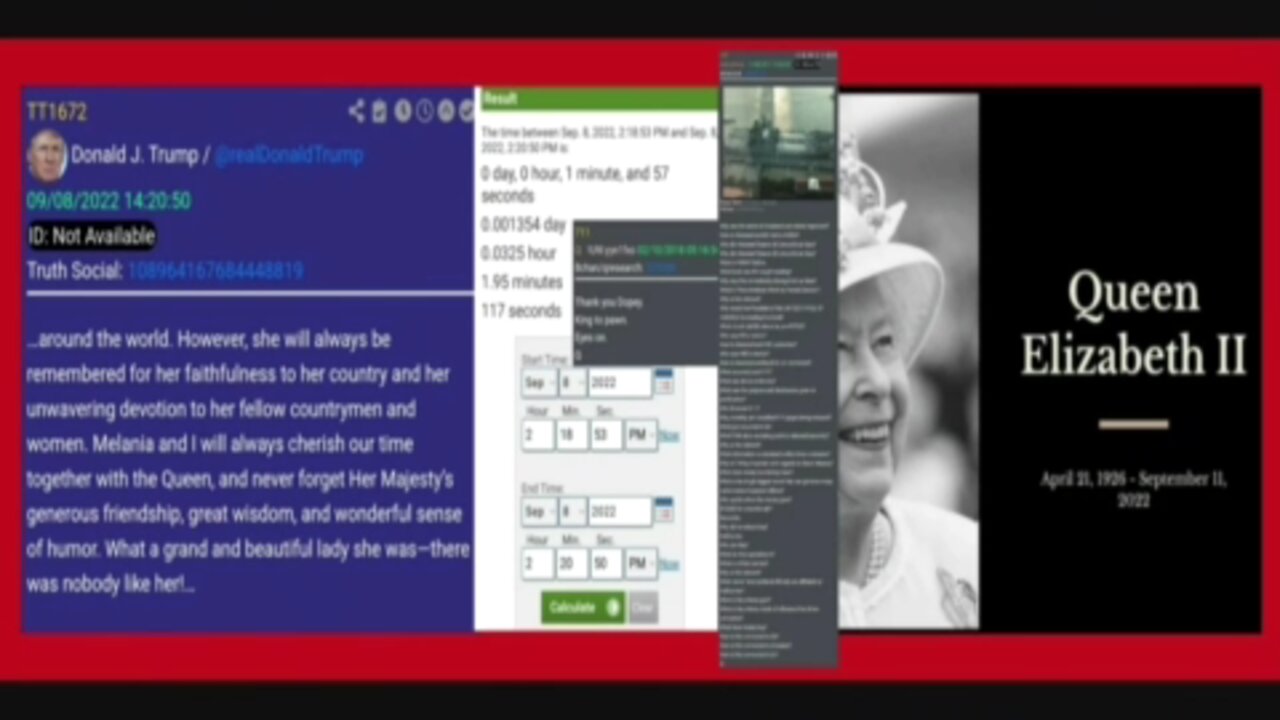Image resolution: width=1280 pixels, height=720 pixels.
Task: Click the End Time year field 2022
Action: (620, 512)
